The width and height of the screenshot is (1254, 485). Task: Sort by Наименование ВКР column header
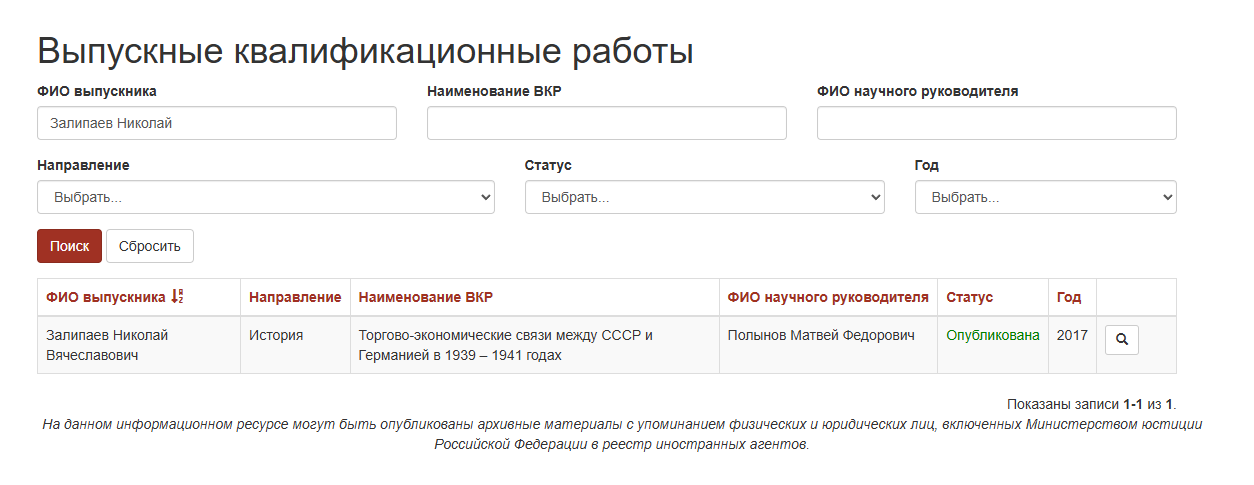(426, 297)
